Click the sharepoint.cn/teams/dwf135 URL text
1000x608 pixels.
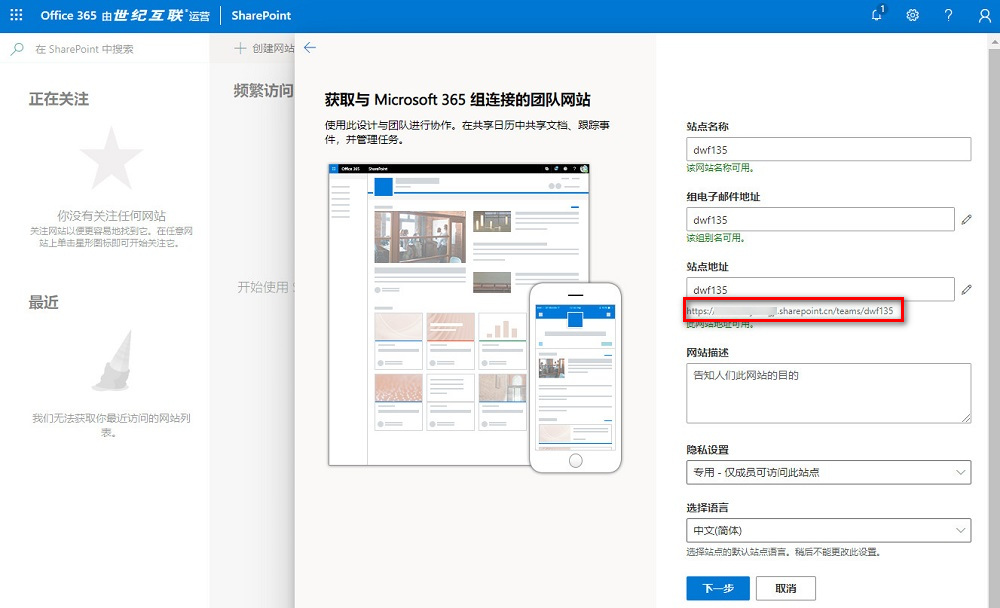[835, 311]
